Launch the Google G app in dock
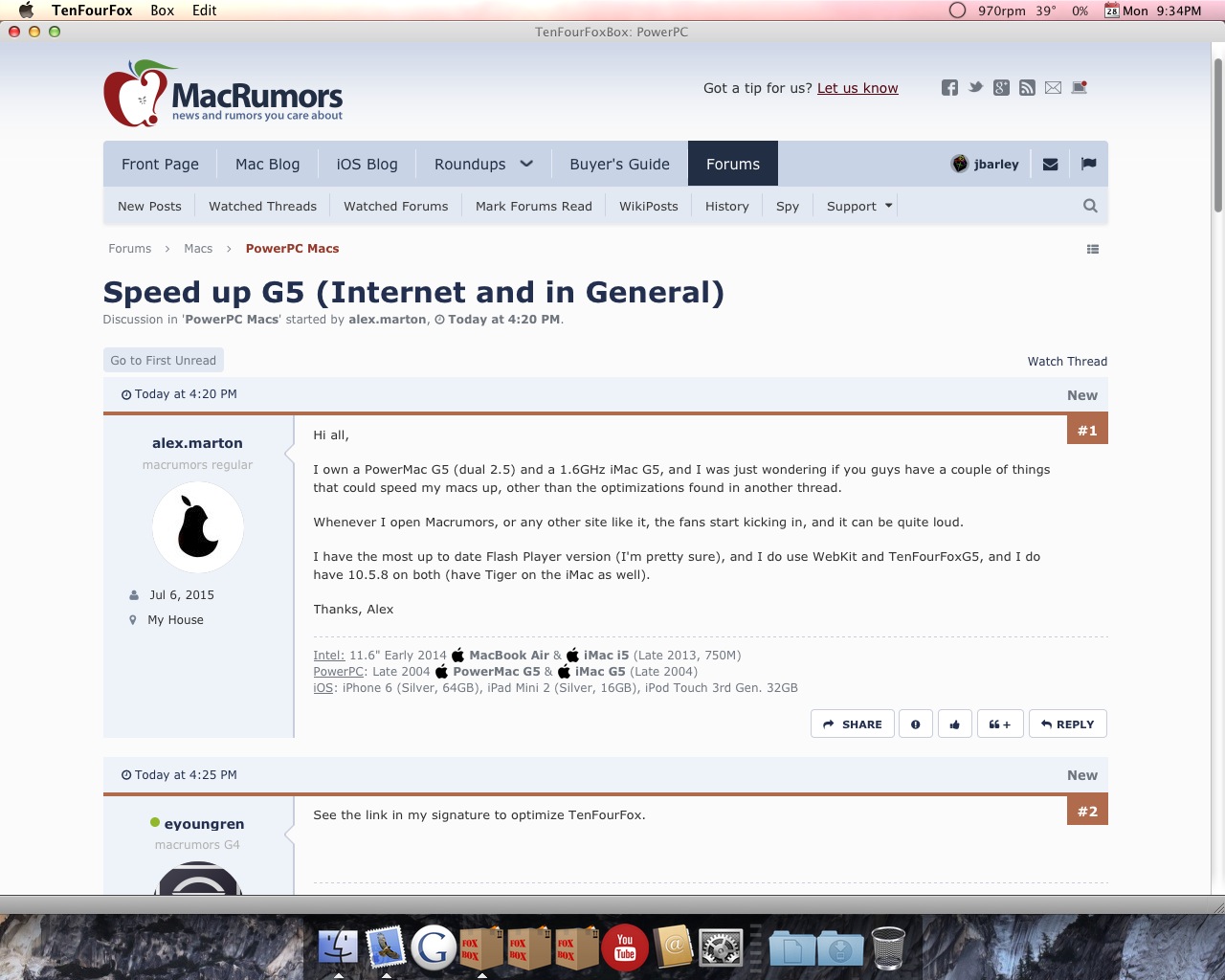This screenshot has width=1225, height=980. click(434, 947)
